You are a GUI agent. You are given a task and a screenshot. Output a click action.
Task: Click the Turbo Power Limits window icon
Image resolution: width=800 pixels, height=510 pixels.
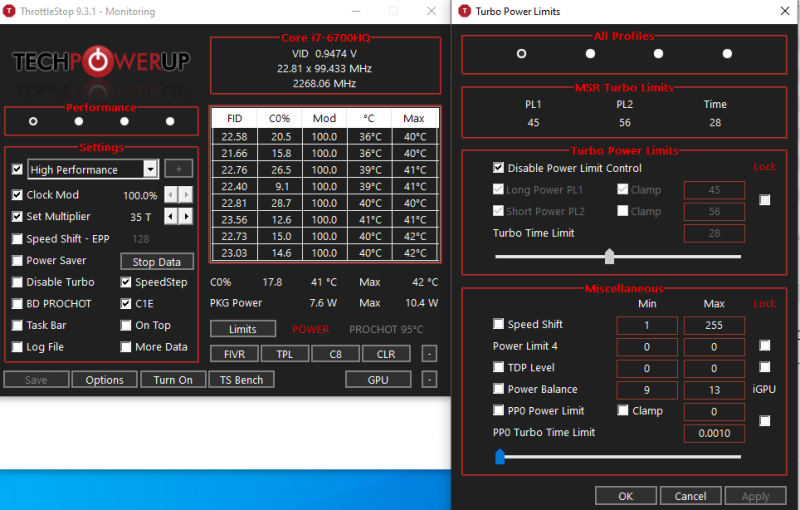(464, 11)
